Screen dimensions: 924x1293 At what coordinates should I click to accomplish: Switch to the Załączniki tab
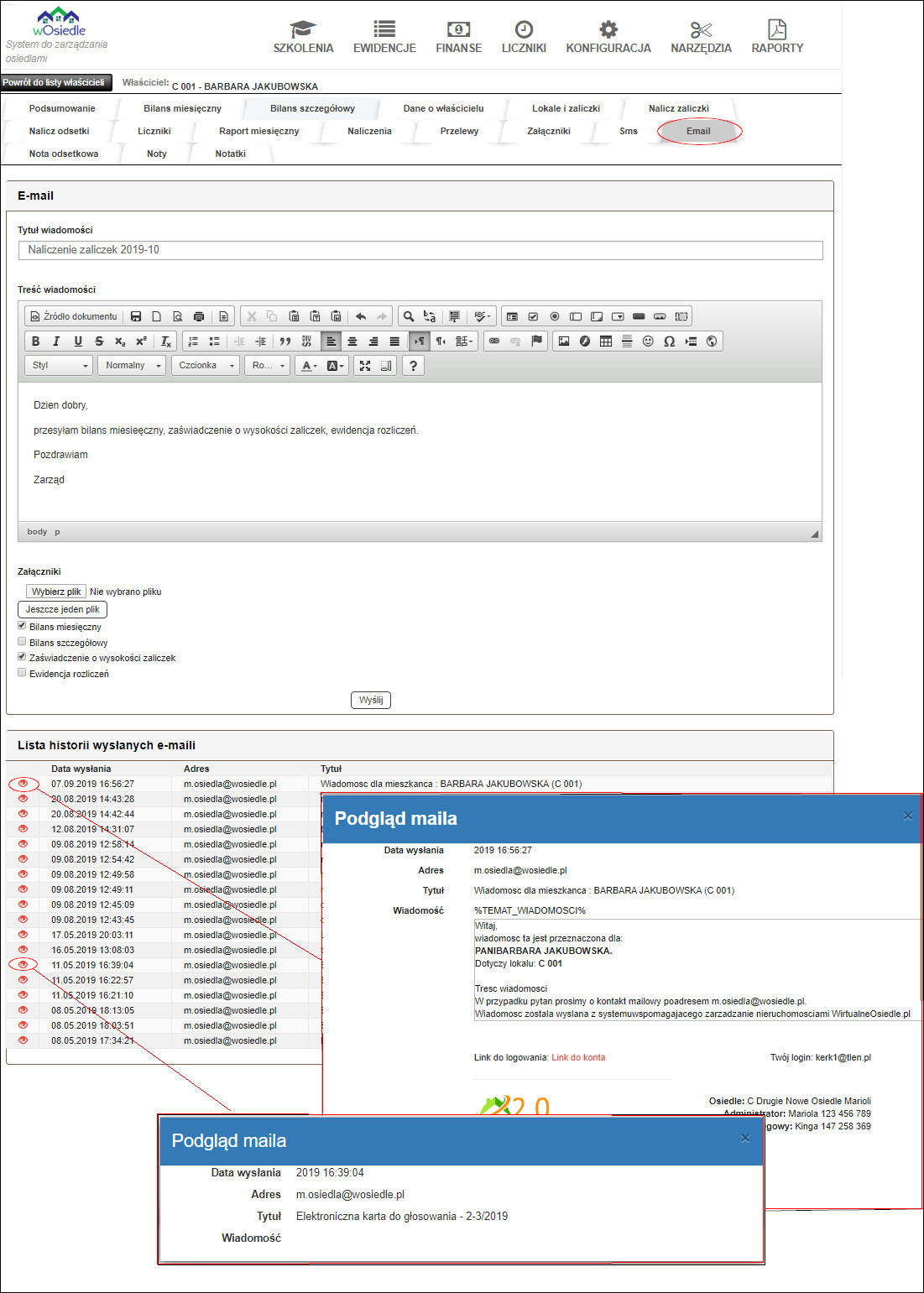point(549,131)
